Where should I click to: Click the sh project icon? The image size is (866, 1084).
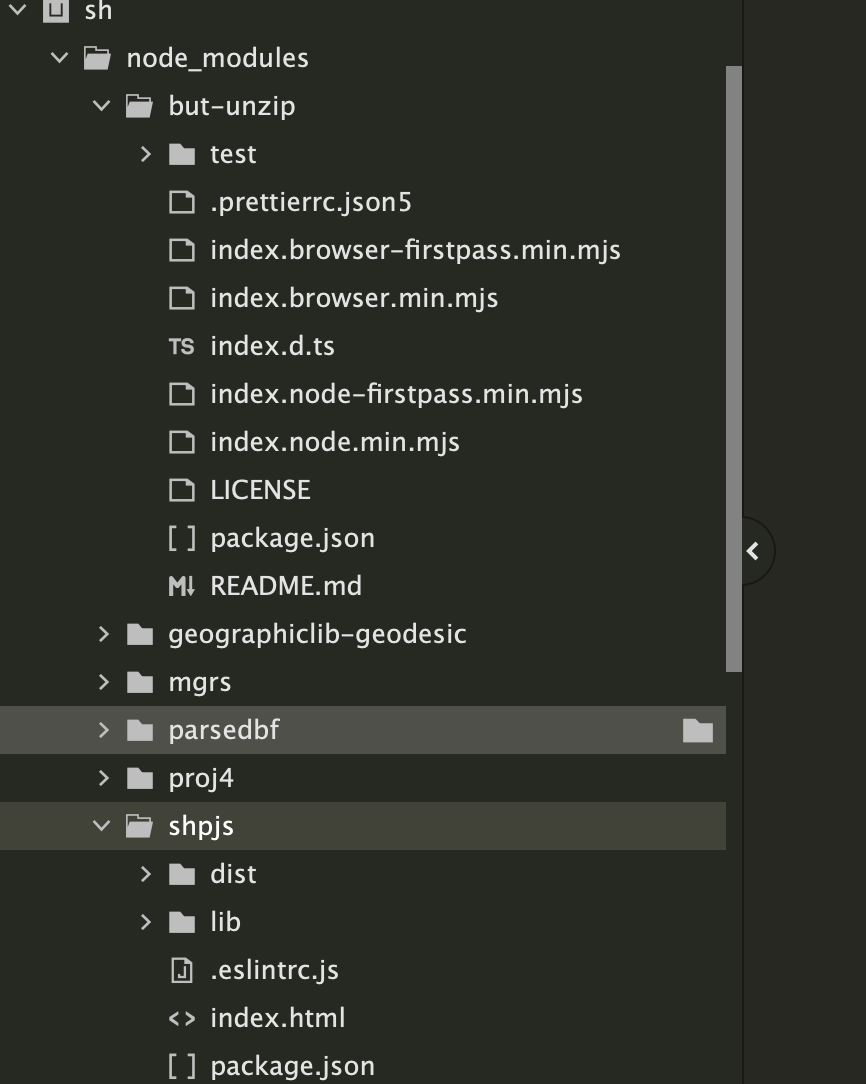56,10
